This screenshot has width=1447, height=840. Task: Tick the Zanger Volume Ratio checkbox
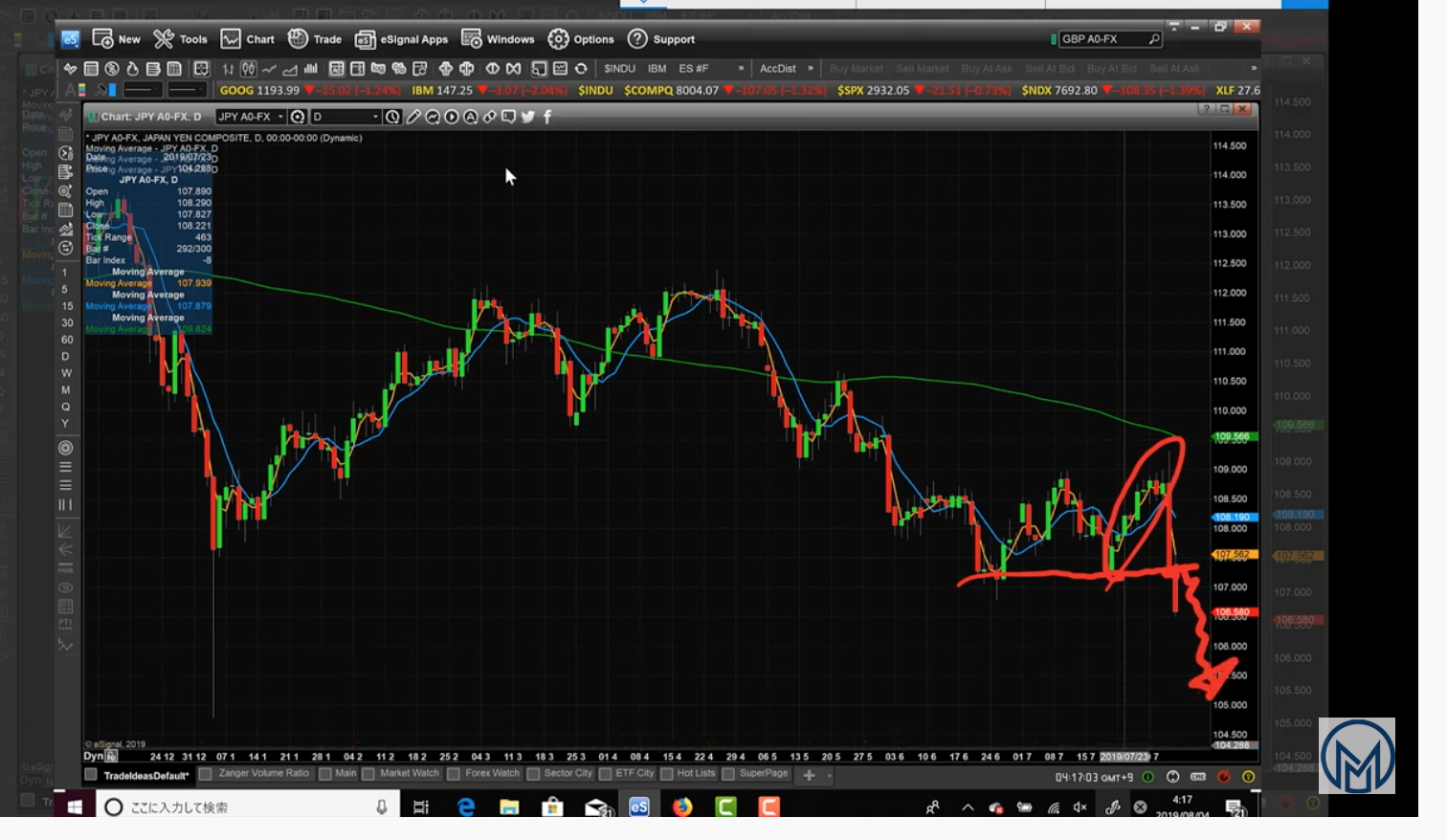206,774
